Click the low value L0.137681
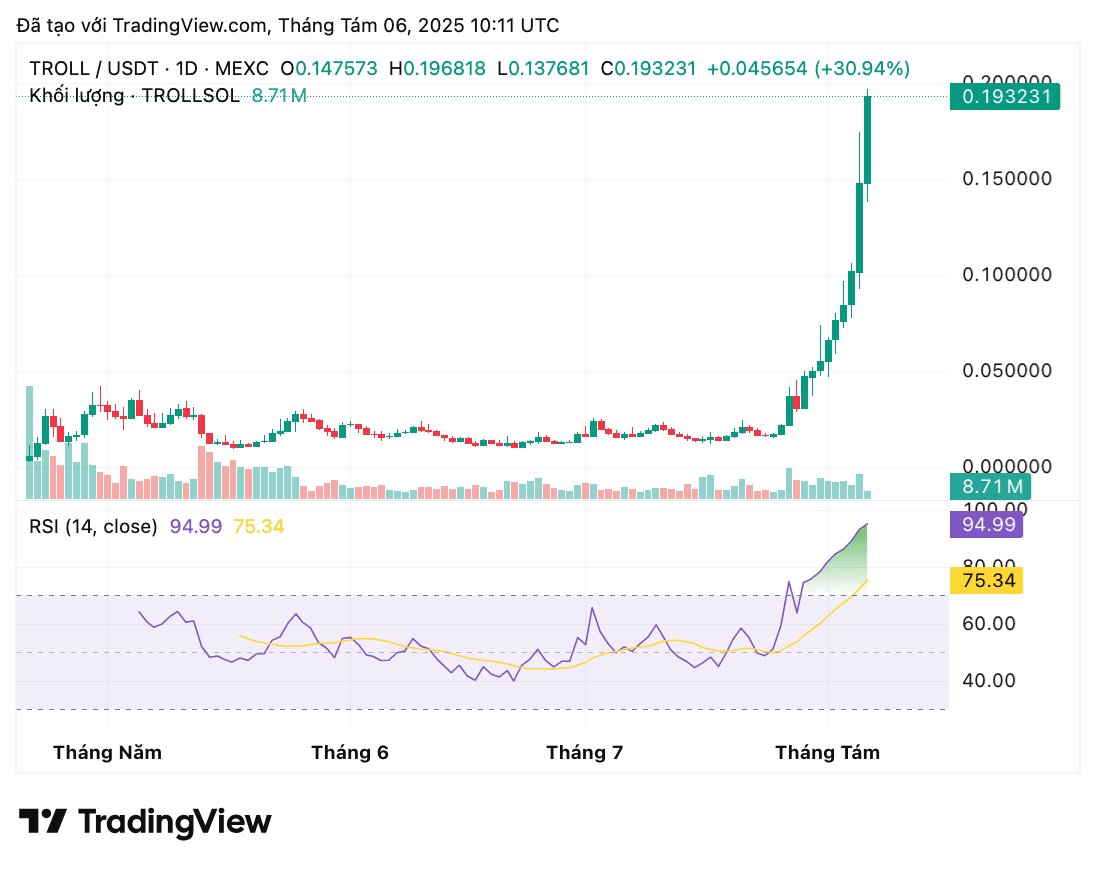 (543, 69)
